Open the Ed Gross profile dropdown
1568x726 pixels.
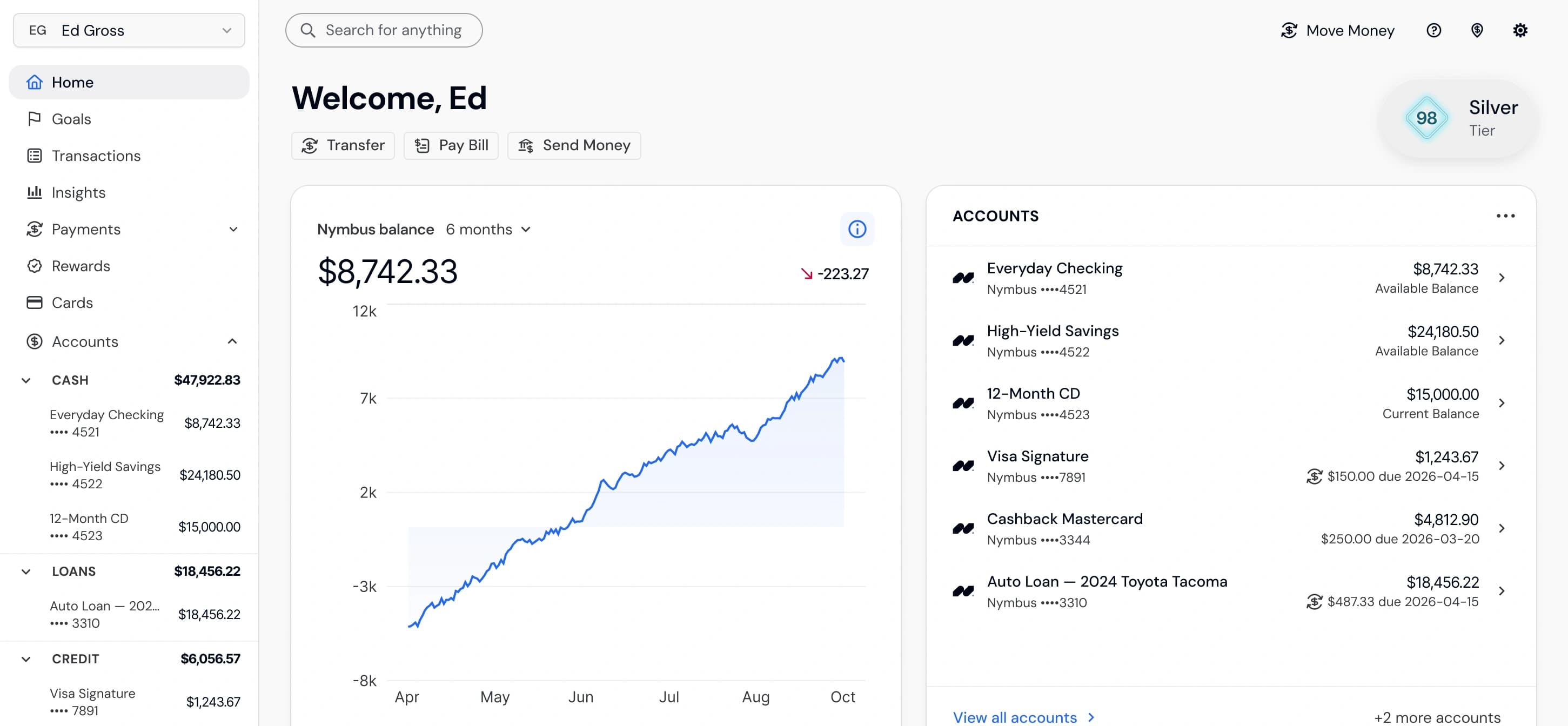coord(129,30)
